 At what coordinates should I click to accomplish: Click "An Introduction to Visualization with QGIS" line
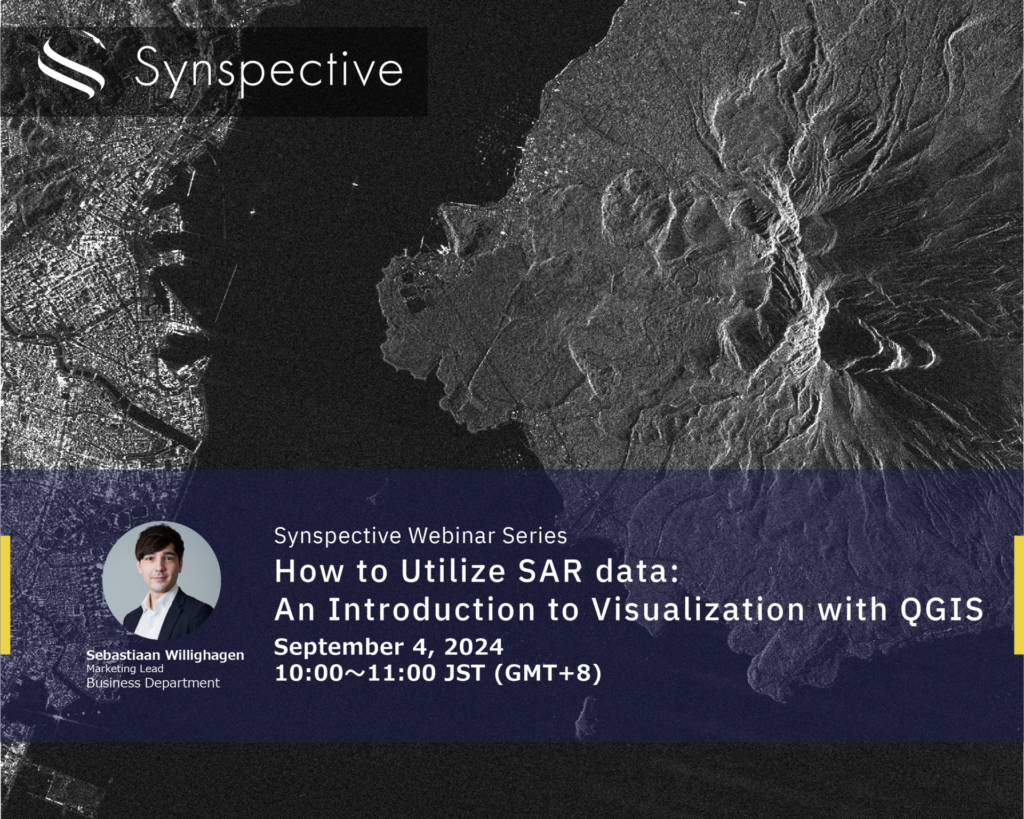629,610
